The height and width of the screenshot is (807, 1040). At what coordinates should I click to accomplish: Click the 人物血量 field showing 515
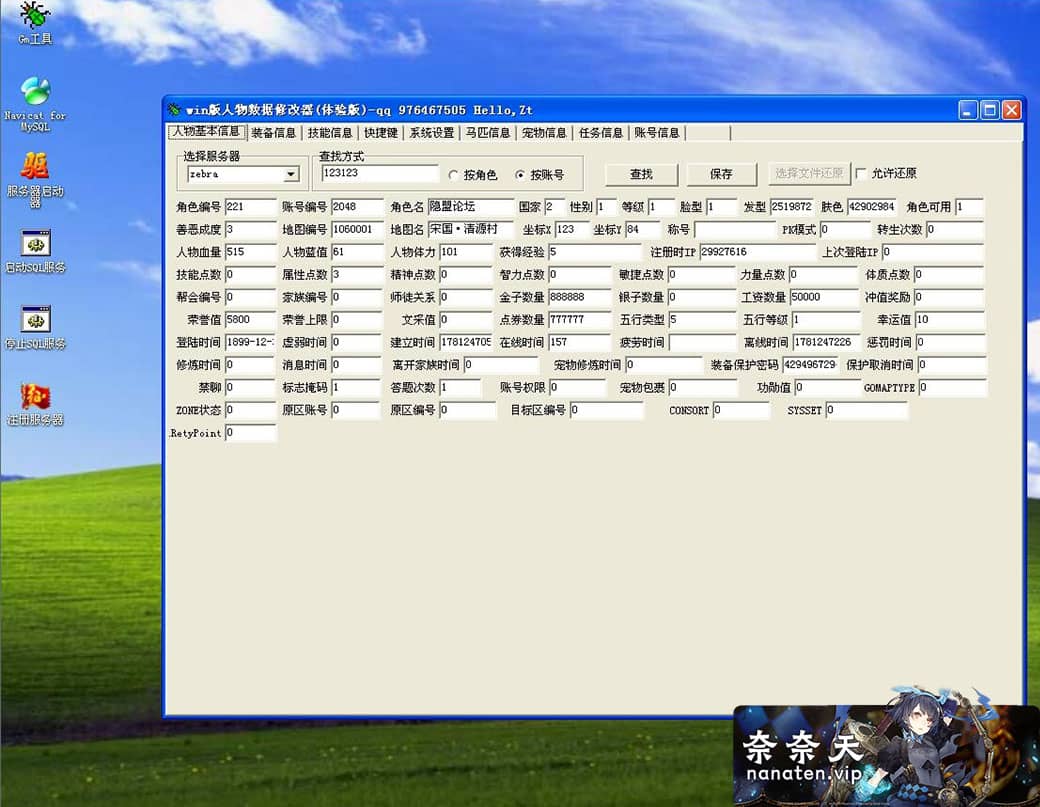250,252
